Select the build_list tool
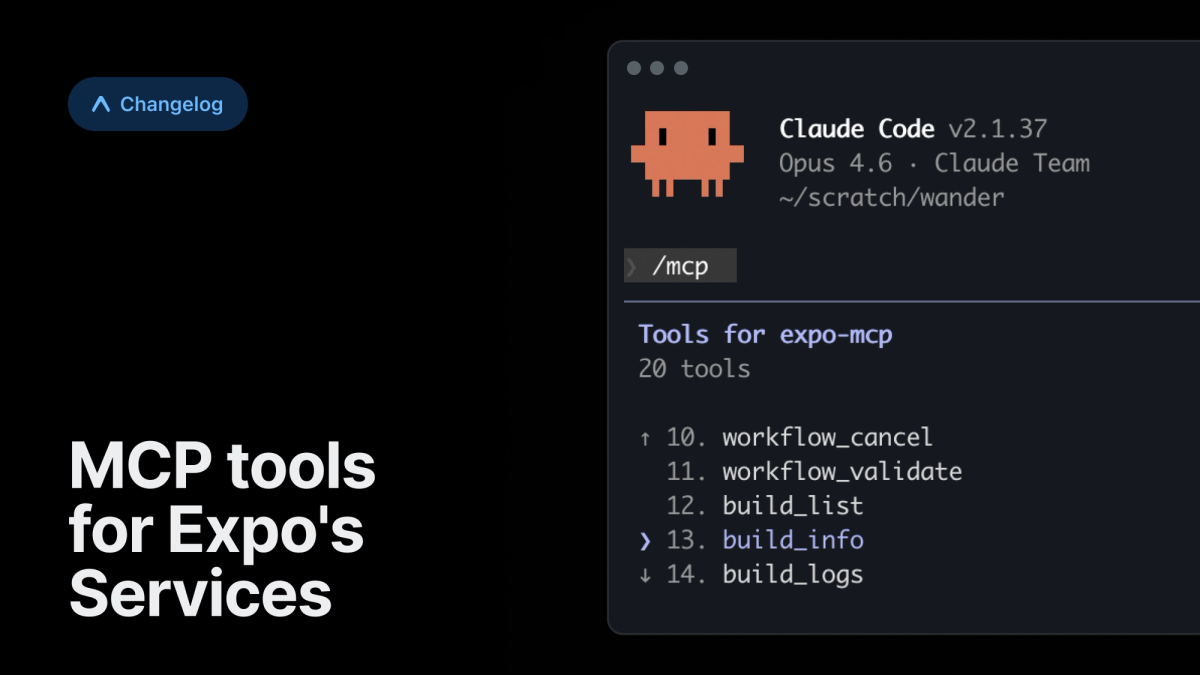The image size is (1200, 675). click(793, 506)
